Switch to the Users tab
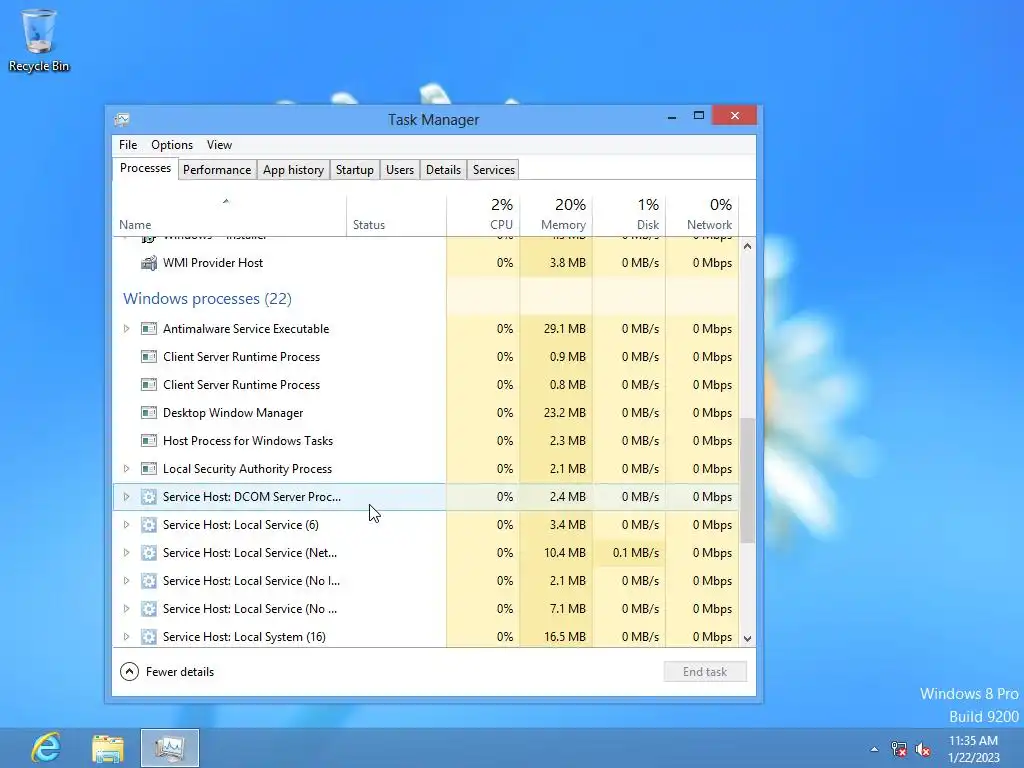This screenshot has width=1024, height=768. tap(400, 170)
